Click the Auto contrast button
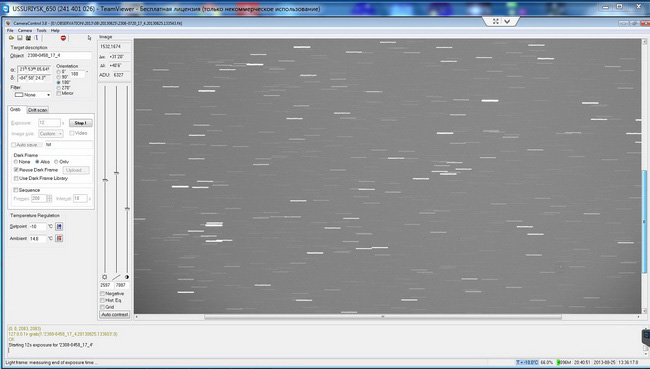Screen dimensions: 650x369 coord(115,315)
